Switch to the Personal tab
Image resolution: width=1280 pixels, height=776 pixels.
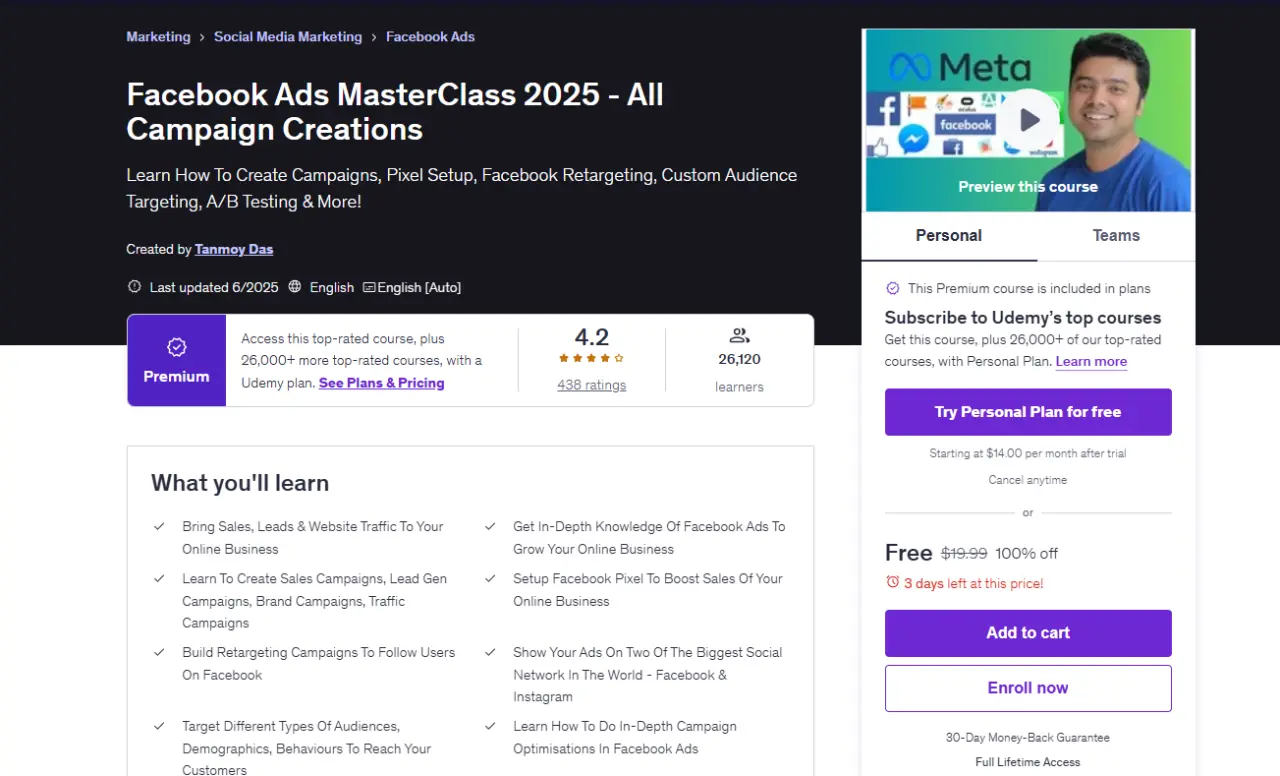[x=949, y=236]
